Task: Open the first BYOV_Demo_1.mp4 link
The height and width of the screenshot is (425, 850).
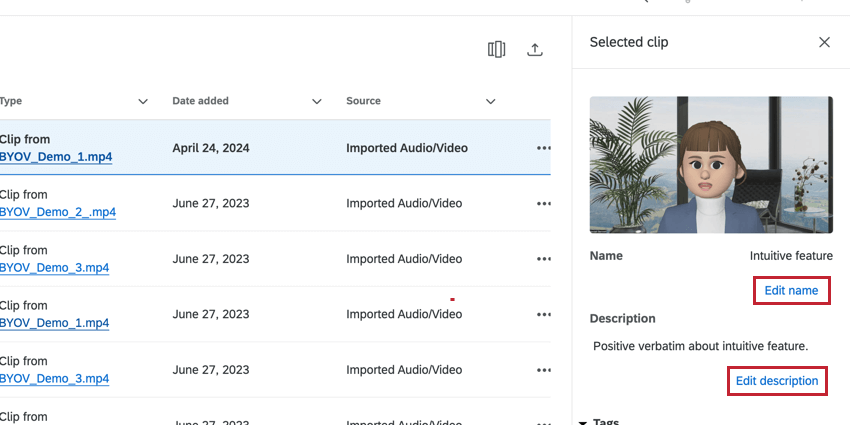Action: 56,157
